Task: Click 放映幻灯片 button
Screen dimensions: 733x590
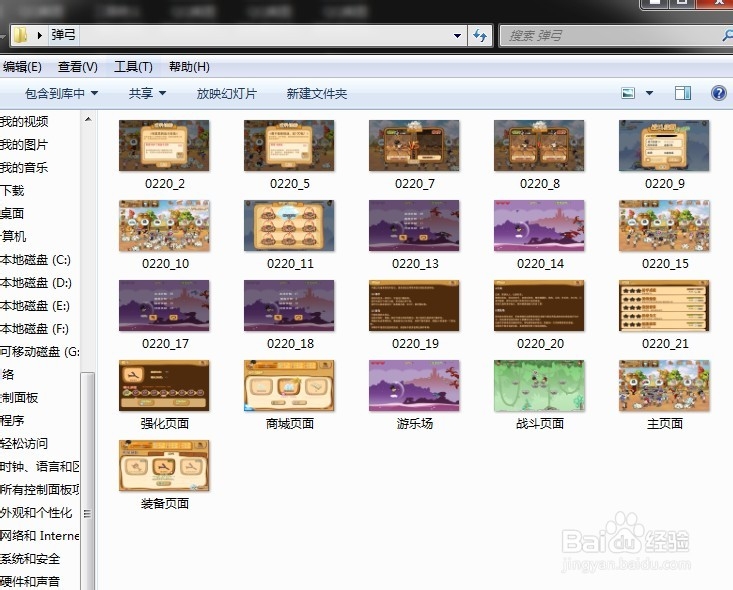Action: [227, 94]
